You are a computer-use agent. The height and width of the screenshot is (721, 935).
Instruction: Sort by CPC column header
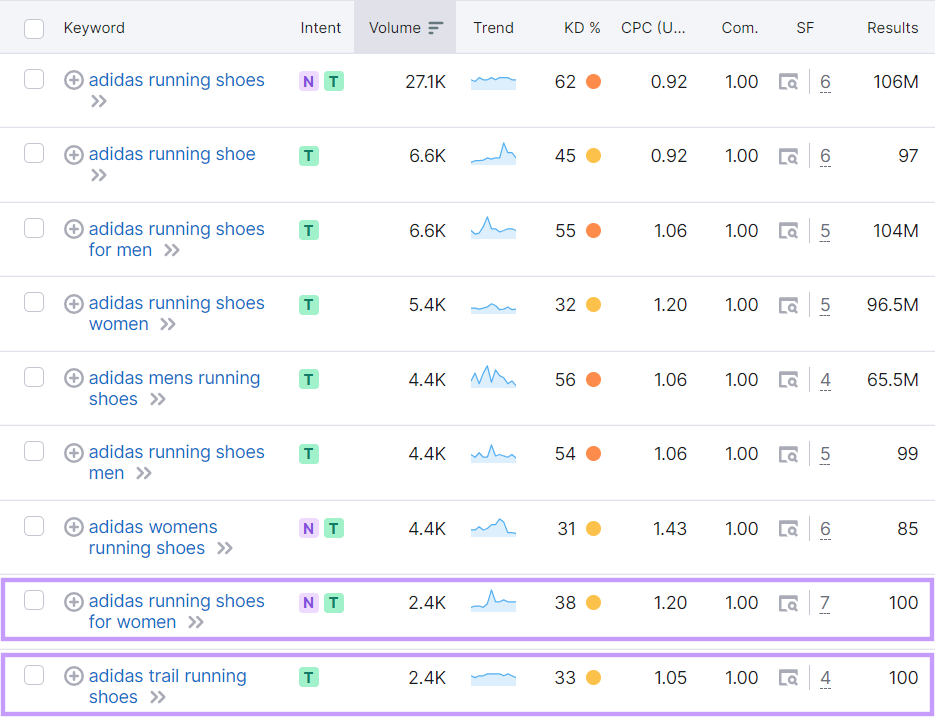(653, 28)
